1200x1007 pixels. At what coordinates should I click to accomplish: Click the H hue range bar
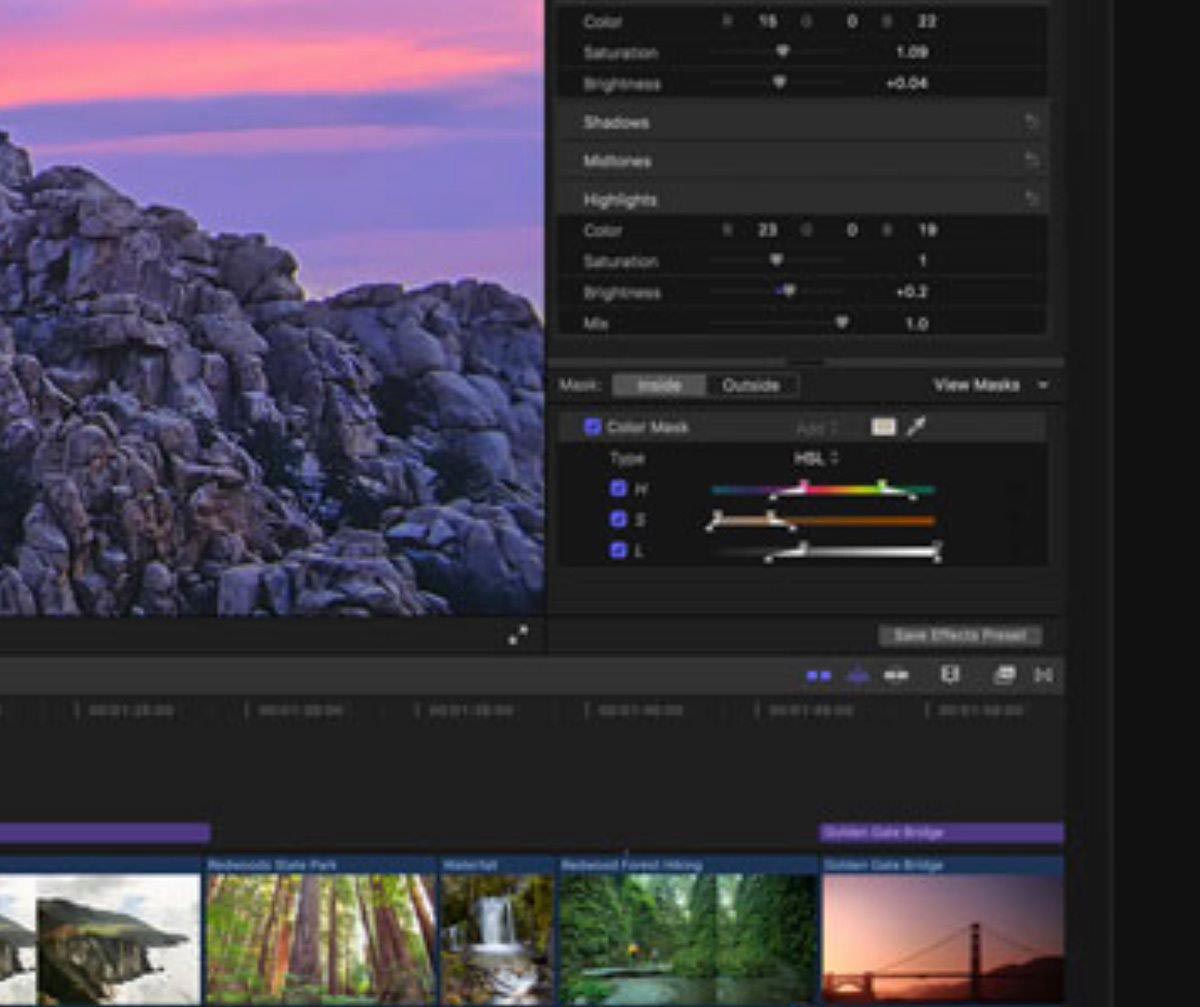pyautogui.click(x=823, y=490)
